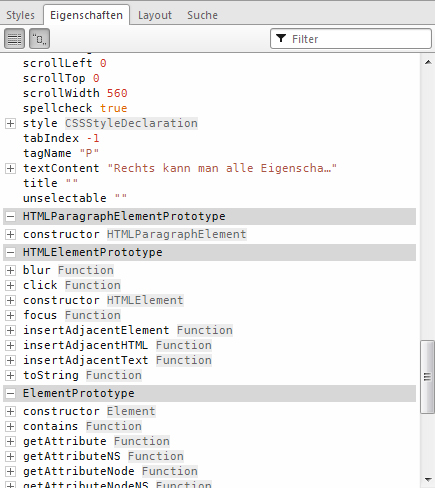Click into the Filter input field
Viewport: 435px width, 488px height.
click(x=351, y=39)
